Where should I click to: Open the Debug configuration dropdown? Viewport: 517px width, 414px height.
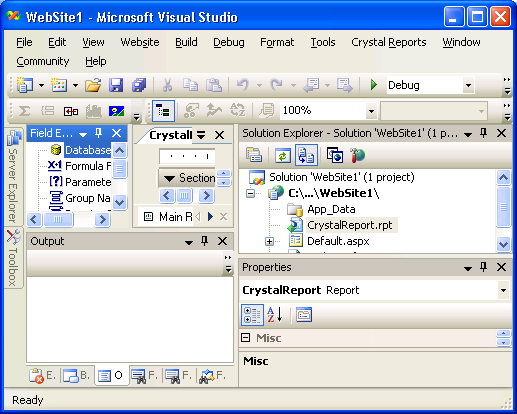coord(468,85)
